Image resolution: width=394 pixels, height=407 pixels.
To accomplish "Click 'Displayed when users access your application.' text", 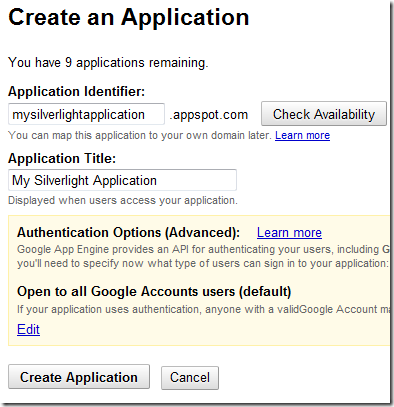I will (123, 200).
